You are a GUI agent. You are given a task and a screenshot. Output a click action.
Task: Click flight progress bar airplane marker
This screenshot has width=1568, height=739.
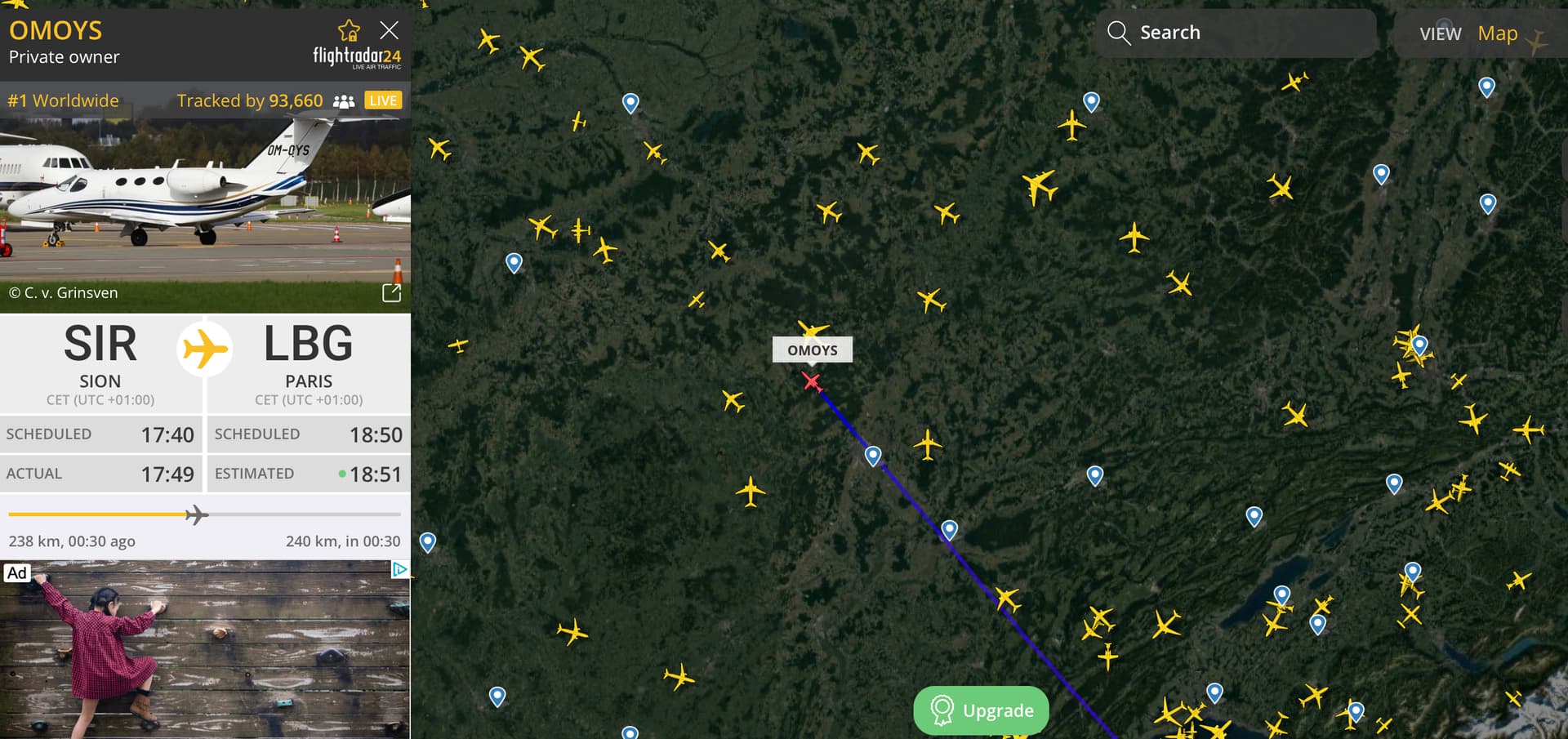click(x=196, y=514)
